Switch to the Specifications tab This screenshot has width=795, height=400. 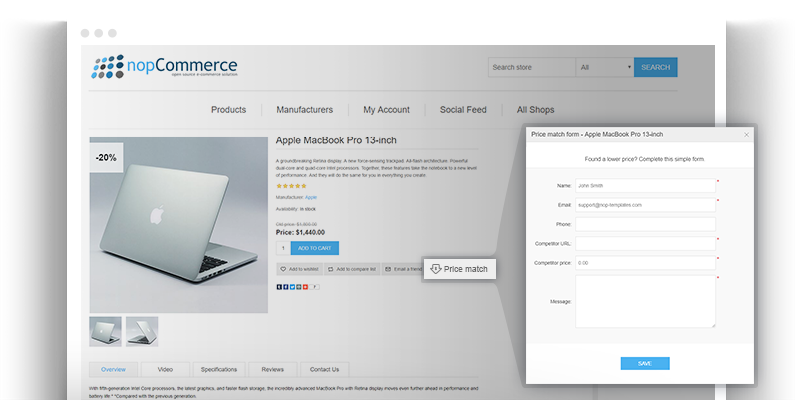point(218,369)
